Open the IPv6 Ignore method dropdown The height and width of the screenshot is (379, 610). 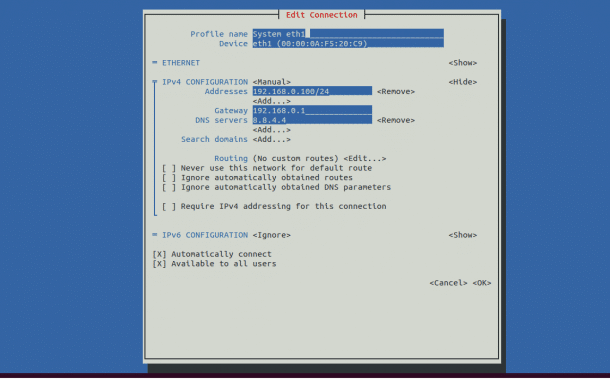pyautogui.click(x=272, y=235)
